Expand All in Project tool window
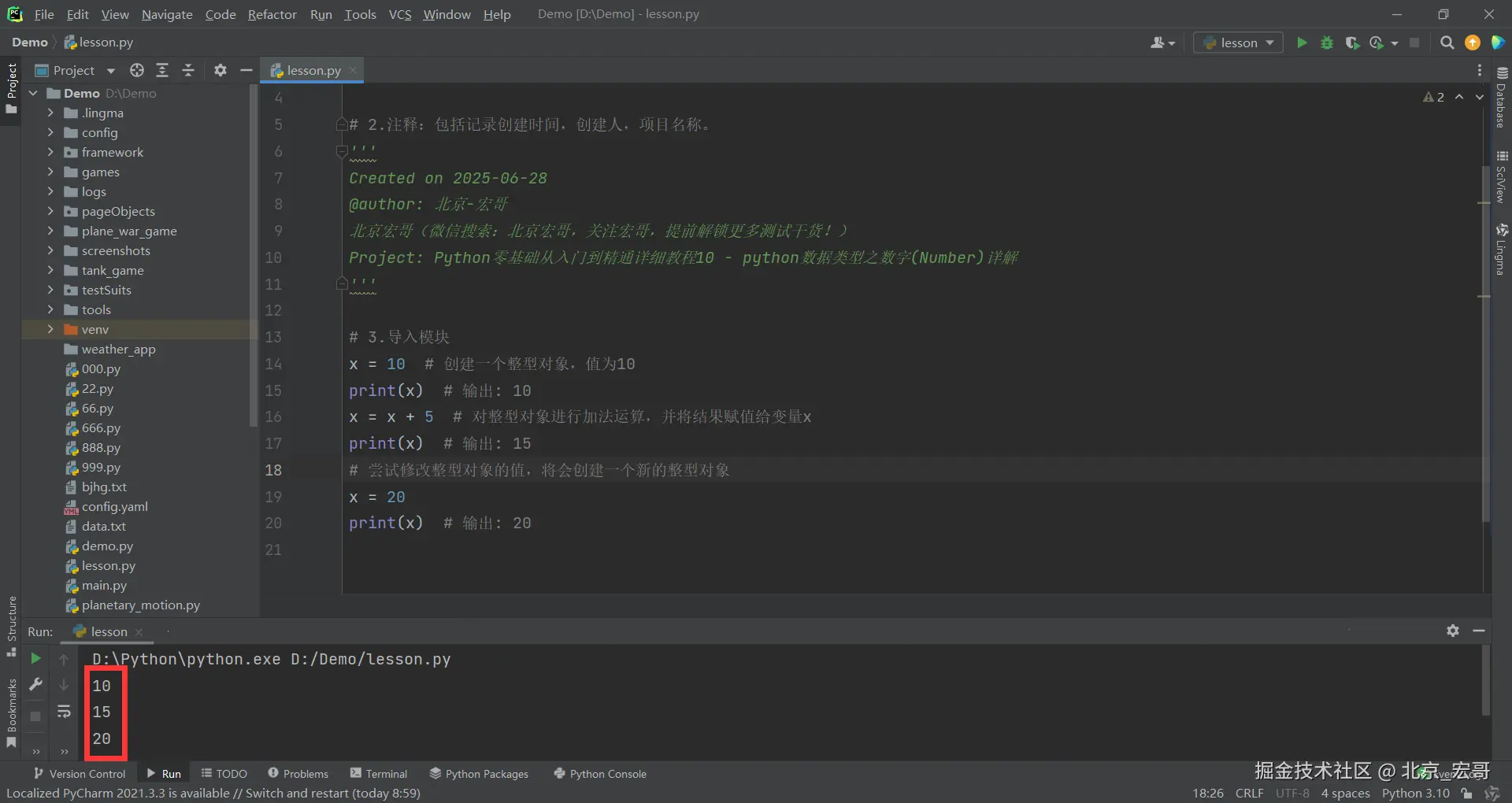The width and height of the screenshot is (1512, 803). click(x=162, y=70)
